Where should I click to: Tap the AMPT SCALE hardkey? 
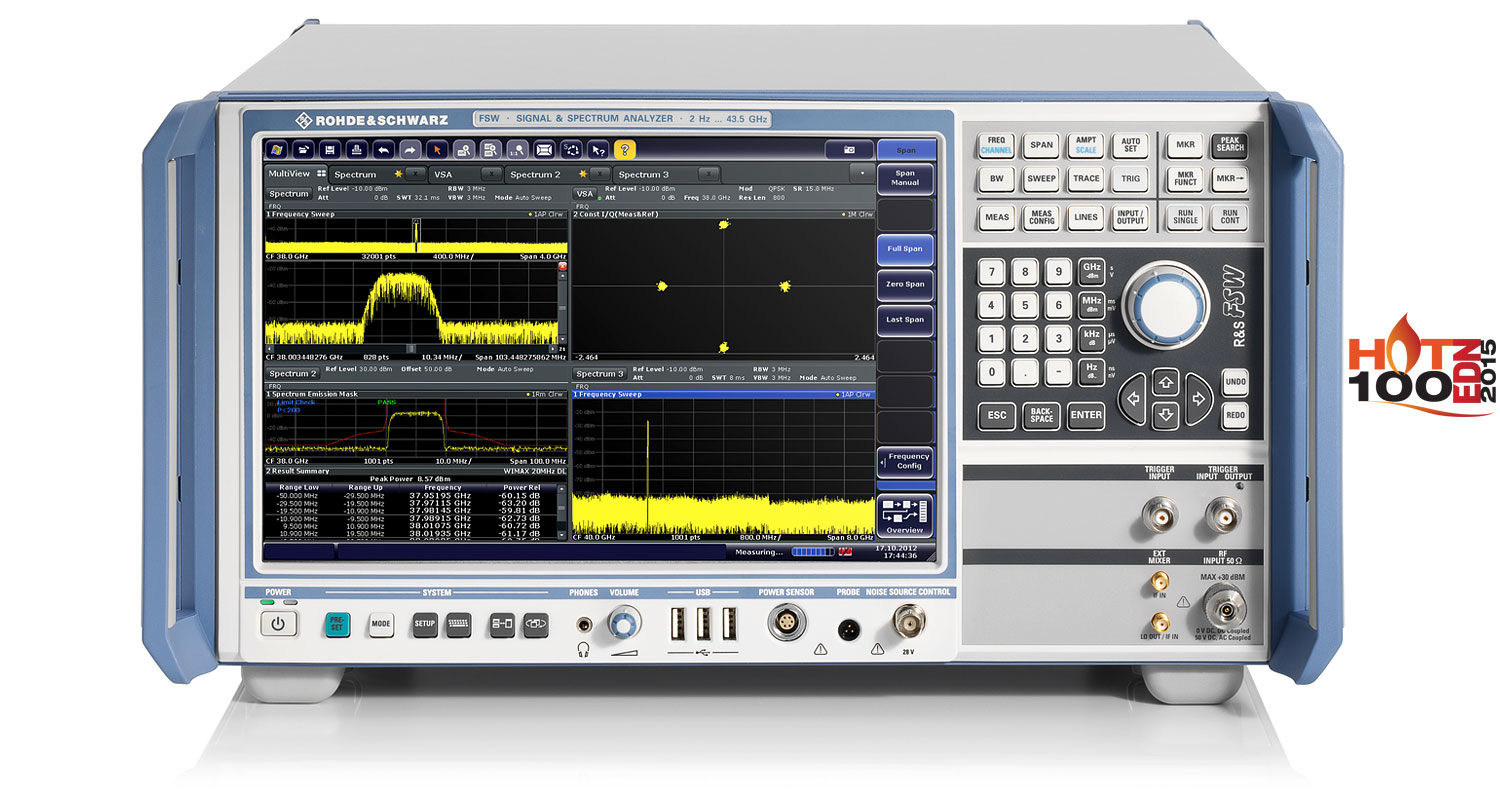point(1086,145)
